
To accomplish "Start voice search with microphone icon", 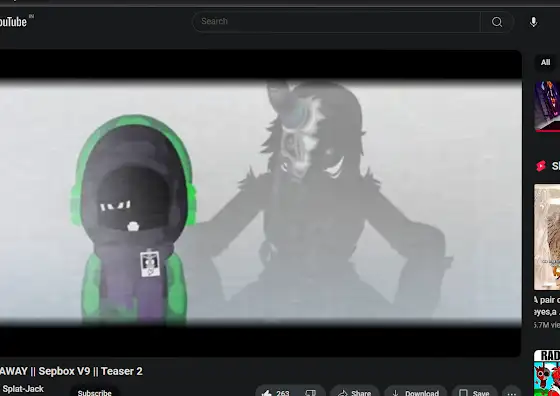I will coord(534,22).
